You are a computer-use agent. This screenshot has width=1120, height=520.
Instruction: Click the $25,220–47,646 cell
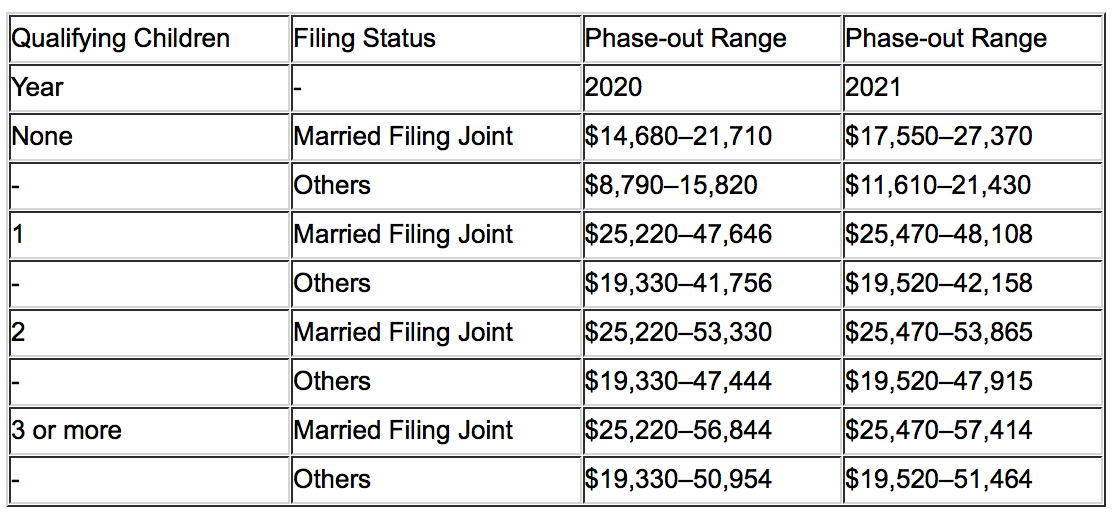711,234
